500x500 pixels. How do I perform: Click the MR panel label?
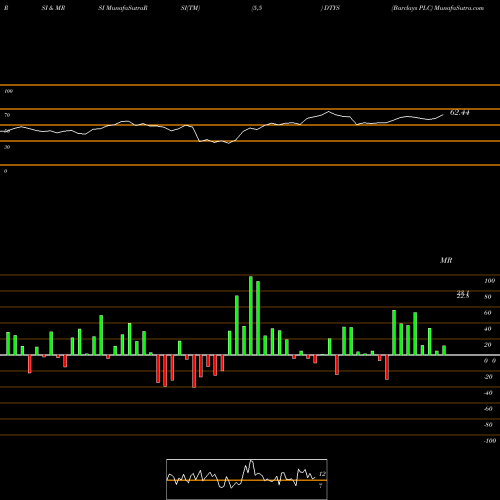pyautogui.click(x=446, y=260)
